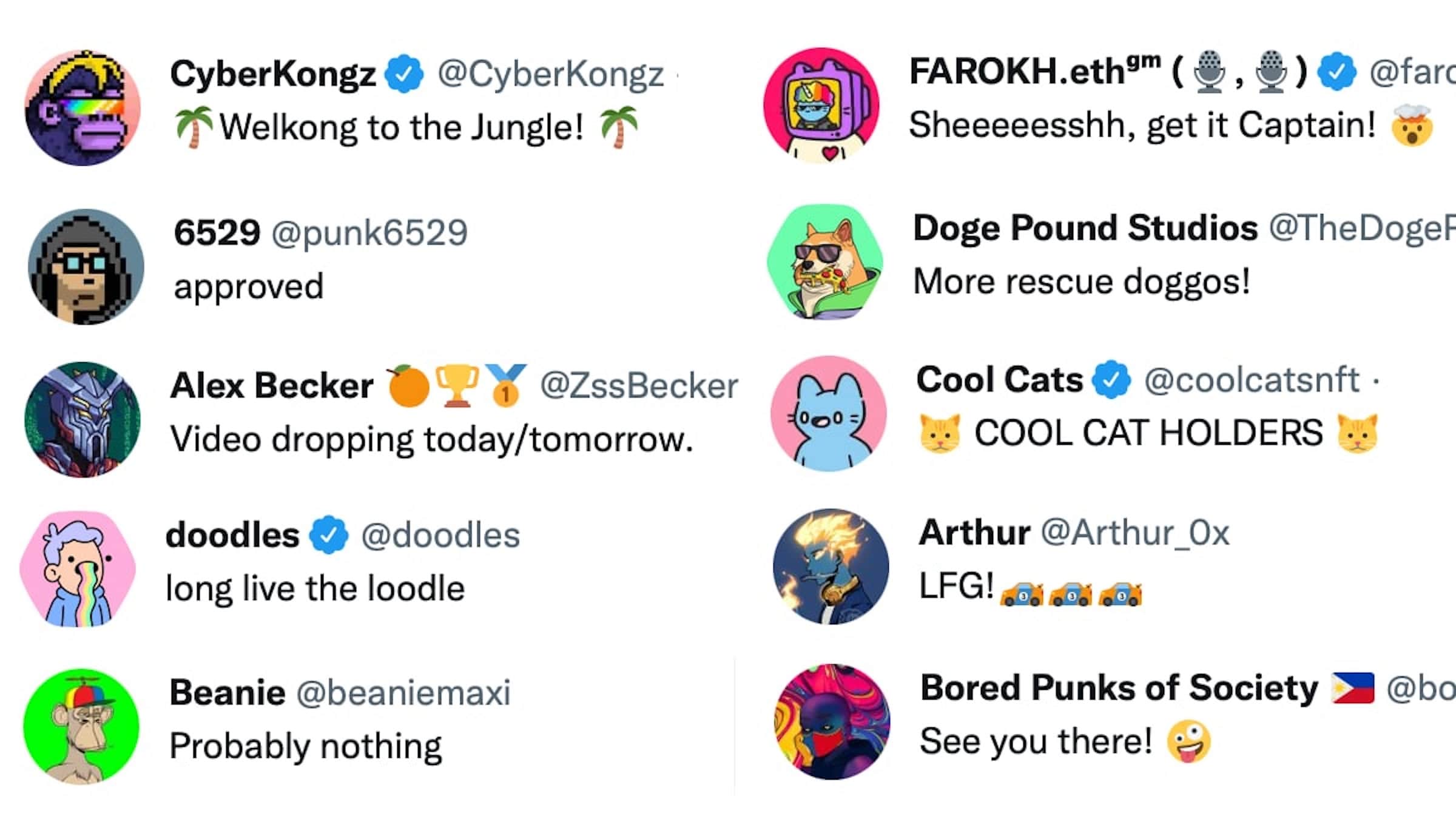Click the Doge Pound Studios dog avatar
Viewport: 1456px width, 819px height.
[x=825, y=261]
